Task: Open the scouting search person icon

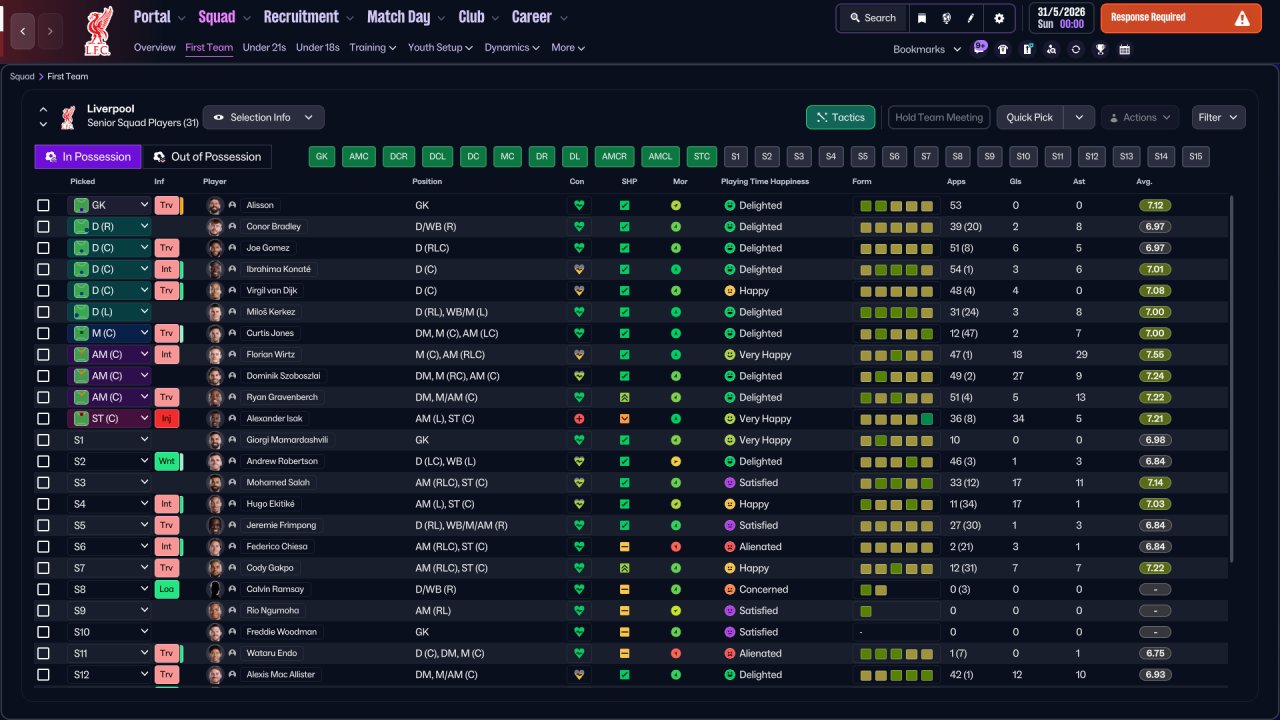Action: 1051,49
